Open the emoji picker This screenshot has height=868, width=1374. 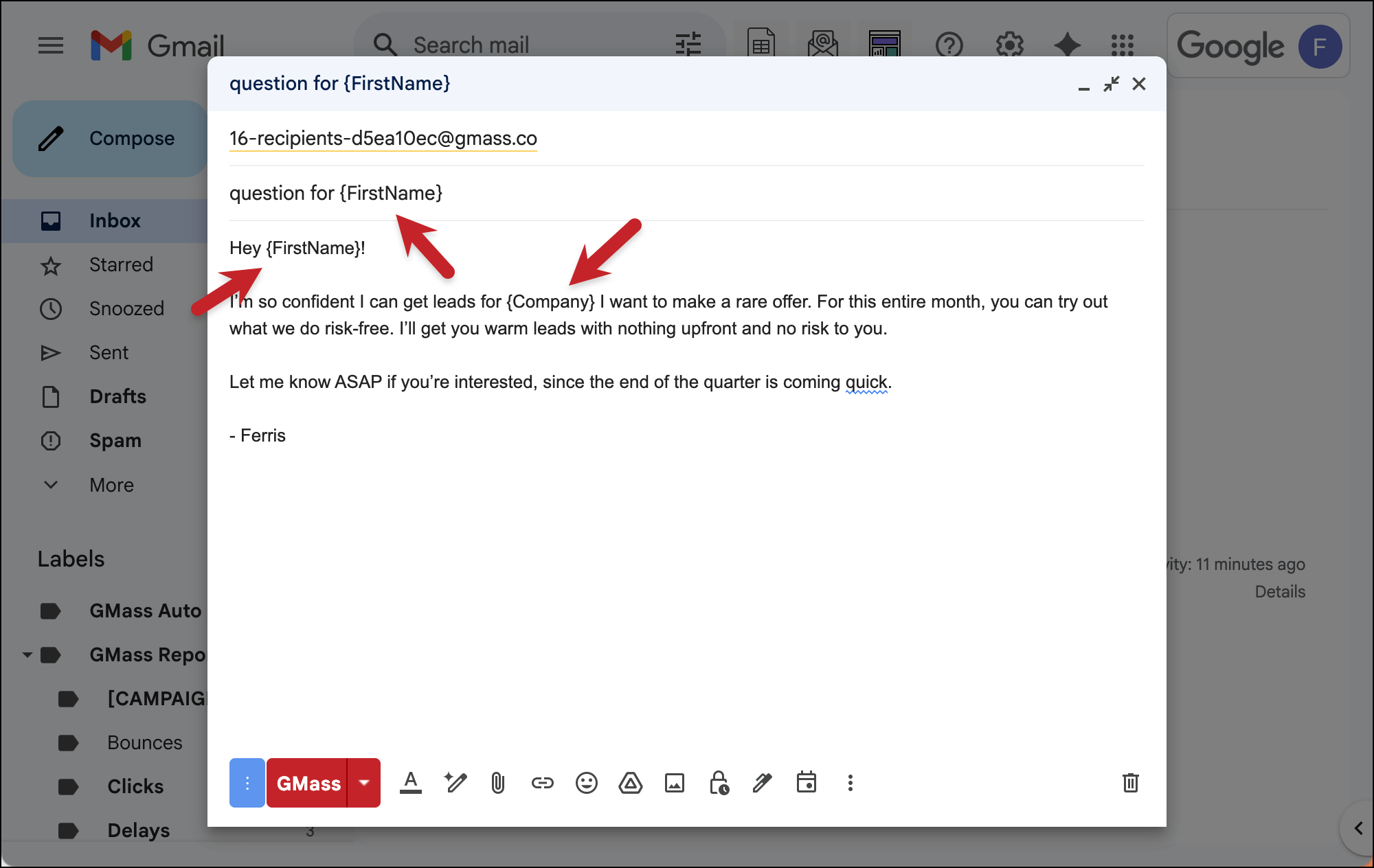pos(586,783)
